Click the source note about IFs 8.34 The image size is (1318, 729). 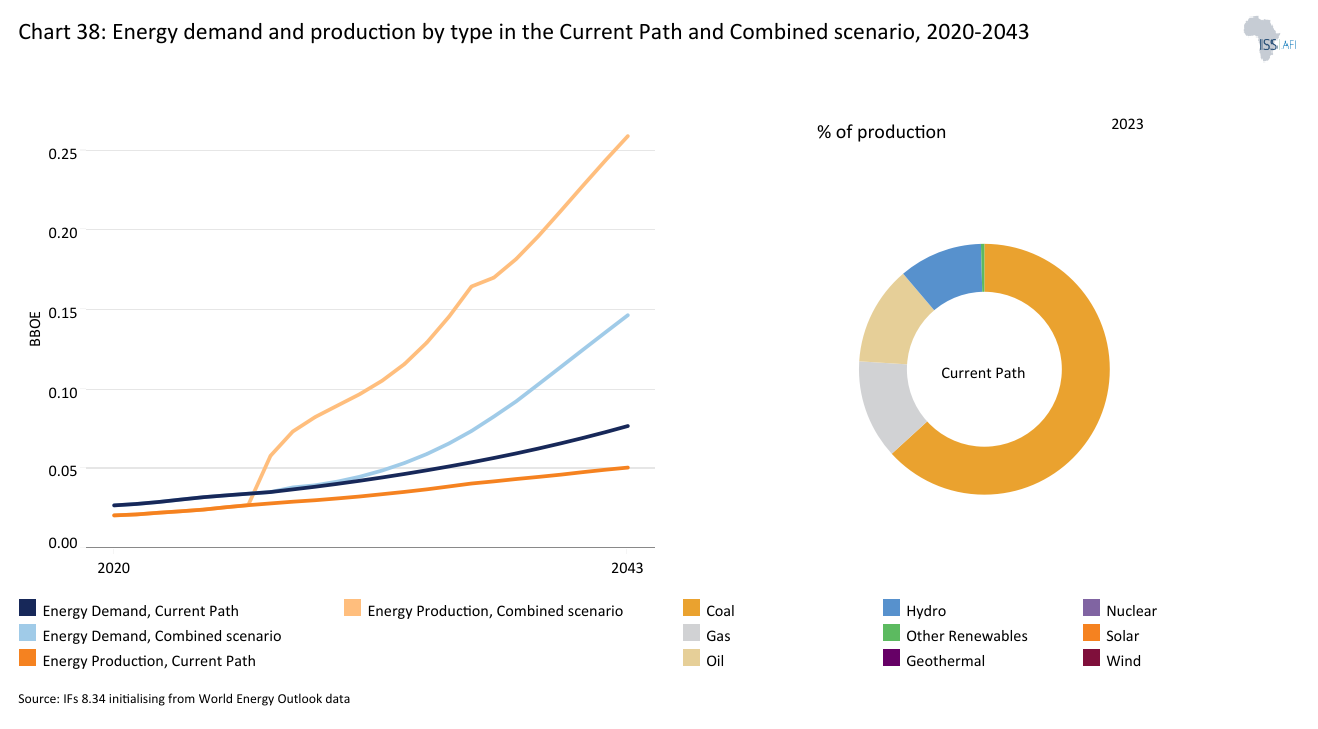pos(184,699)
